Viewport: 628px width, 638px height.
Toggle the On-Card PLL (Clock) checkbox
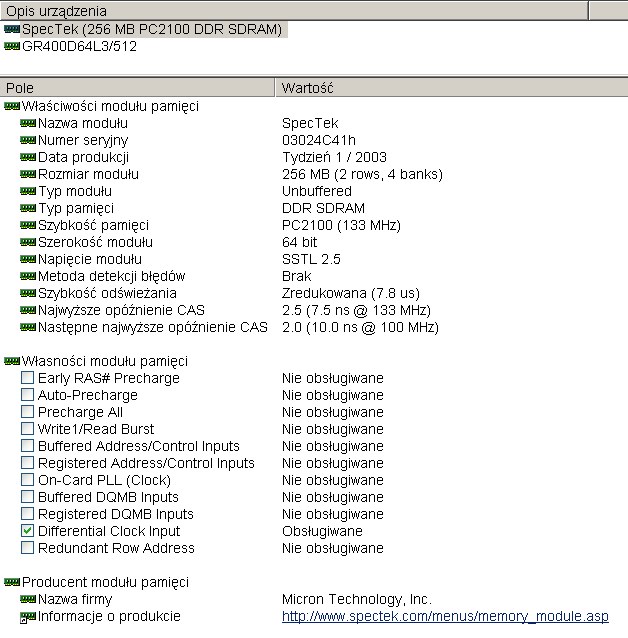27,480
